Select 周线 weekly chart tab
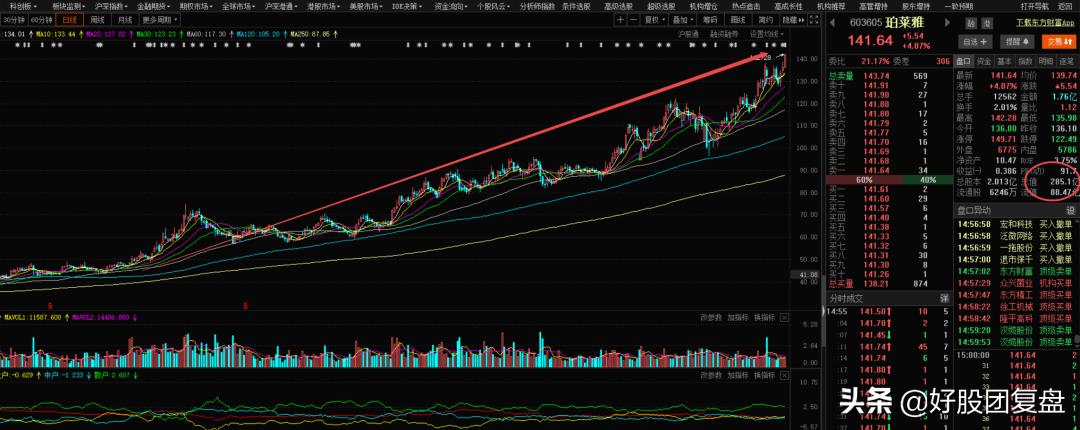The width and height of the screenshot is (1080, 430). [97, 20]
